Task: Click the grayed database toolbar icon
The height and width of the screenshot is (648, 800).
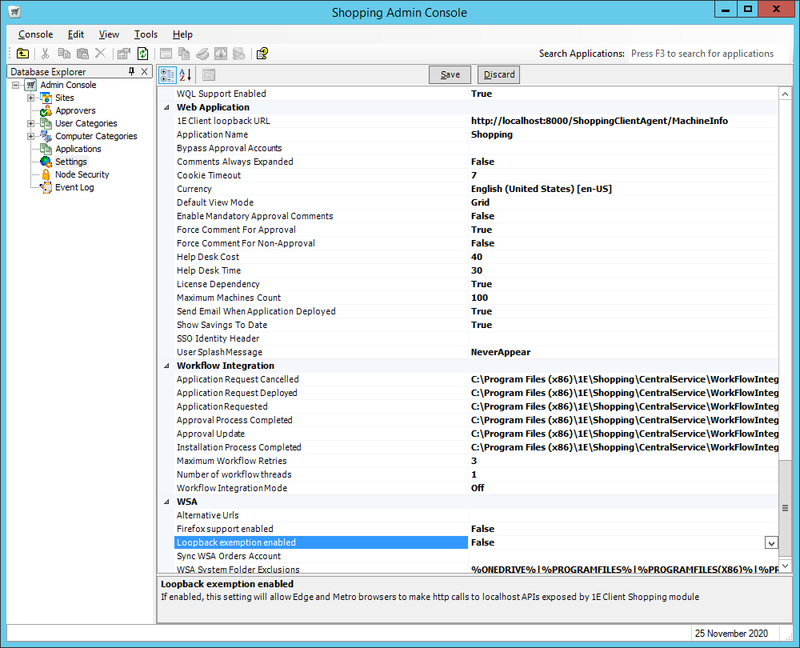Action: point(239,54)
